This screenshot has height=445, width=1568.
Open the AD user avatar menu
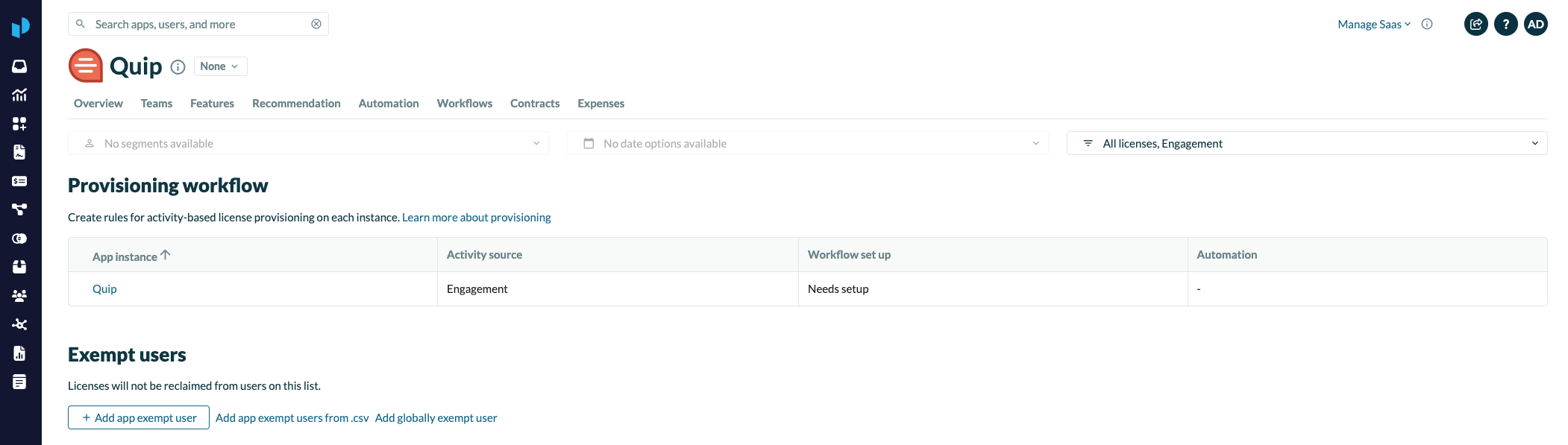[x=1536, y=24]
